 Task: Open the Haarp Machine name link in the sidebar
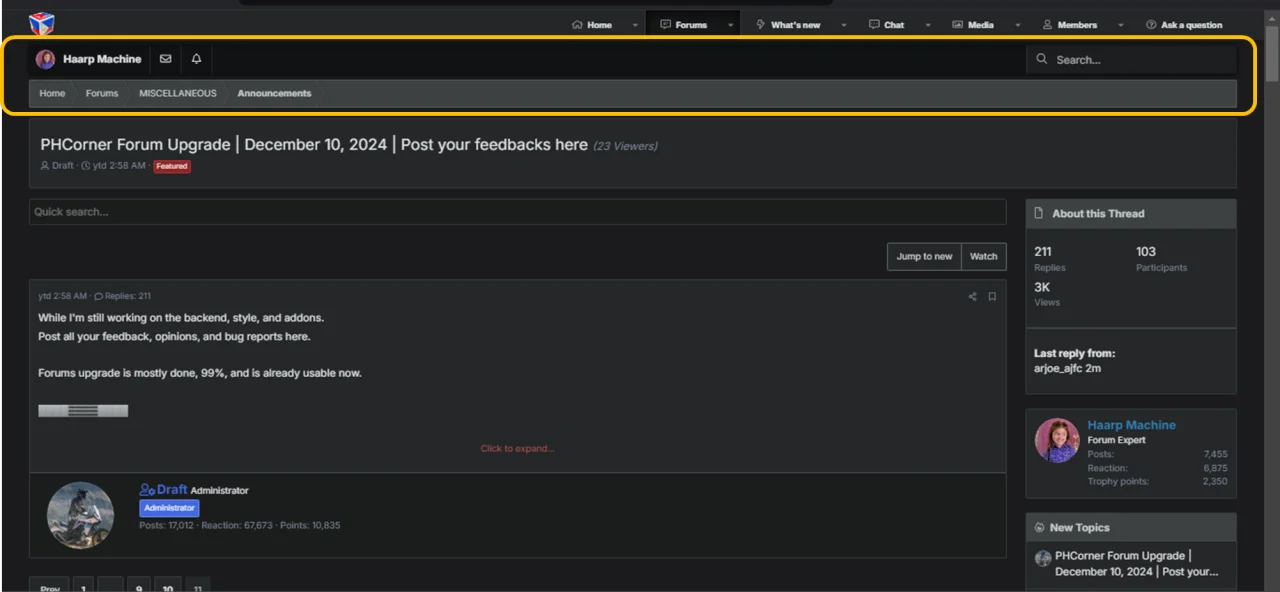point(1131,425)
